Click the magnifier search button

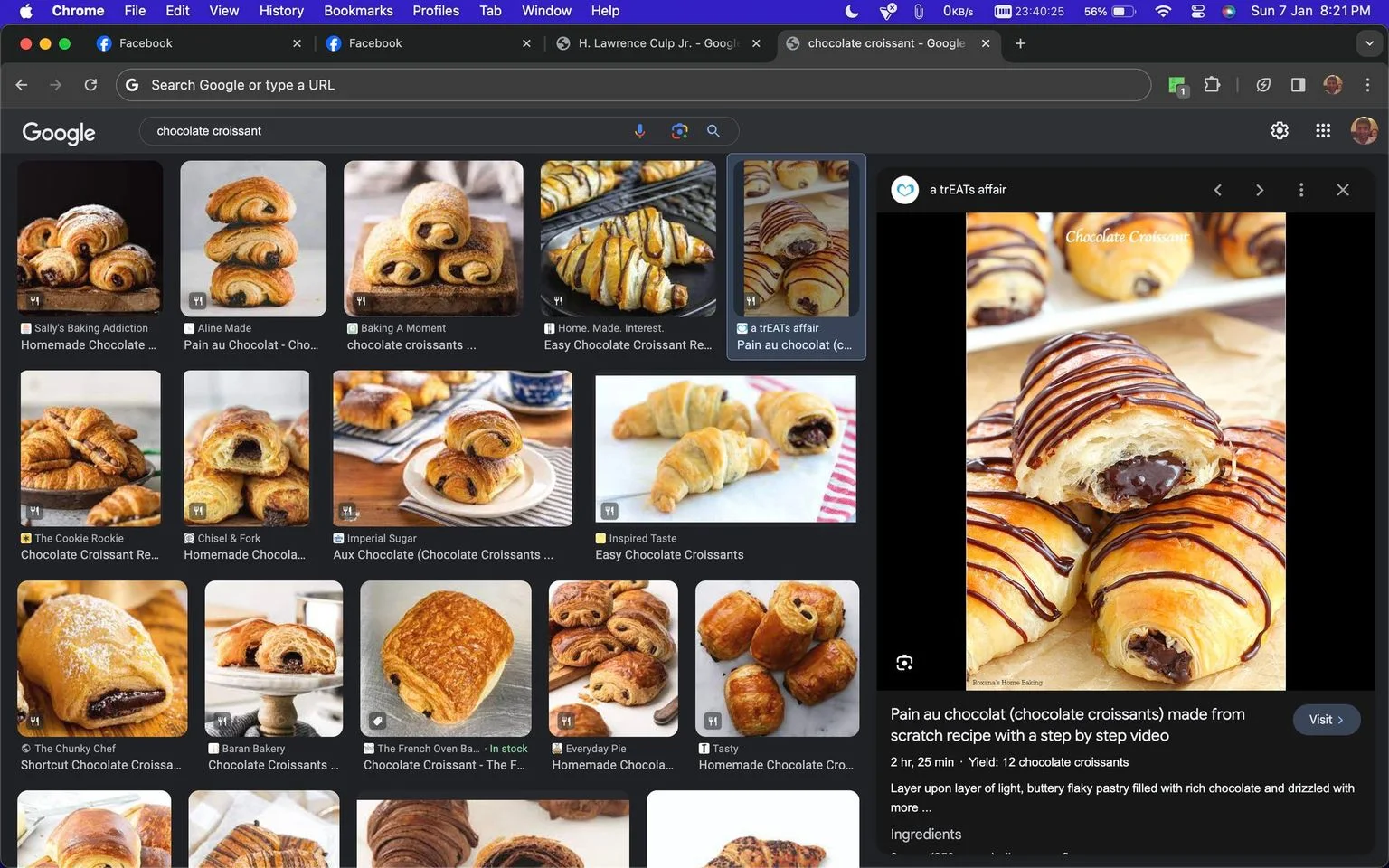tap(713, 131)
